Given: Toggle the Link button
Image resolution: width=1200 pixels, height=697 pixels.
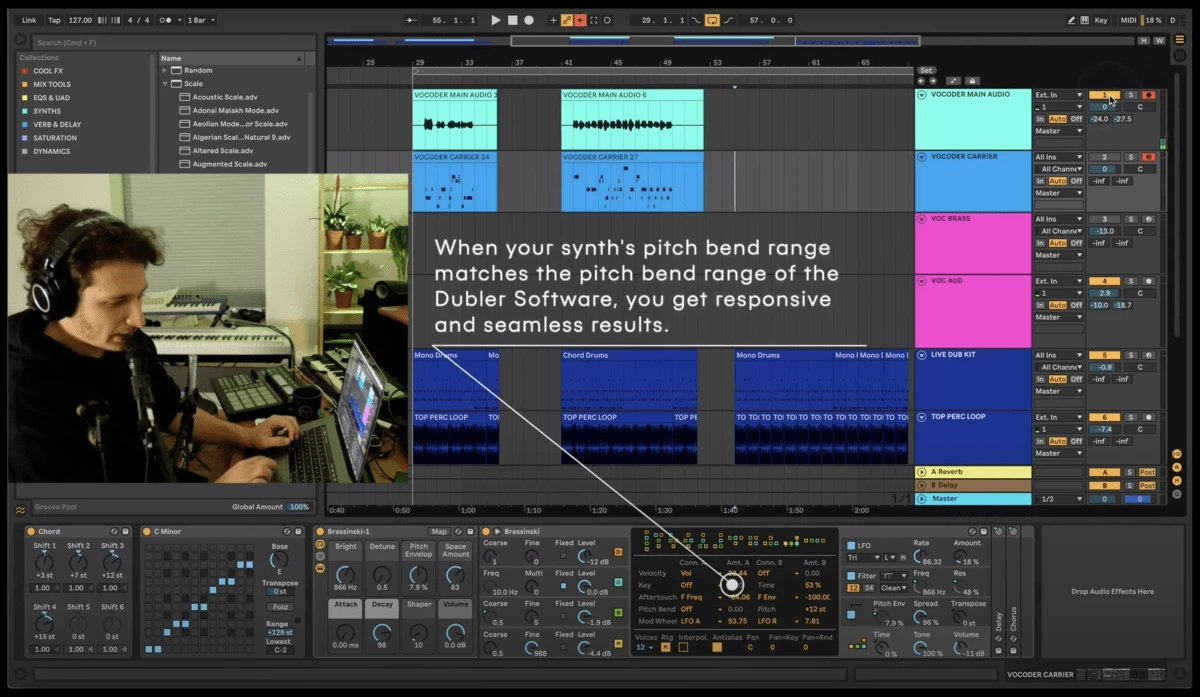Looking at the screenshot, I should click(x=29, y=20).
